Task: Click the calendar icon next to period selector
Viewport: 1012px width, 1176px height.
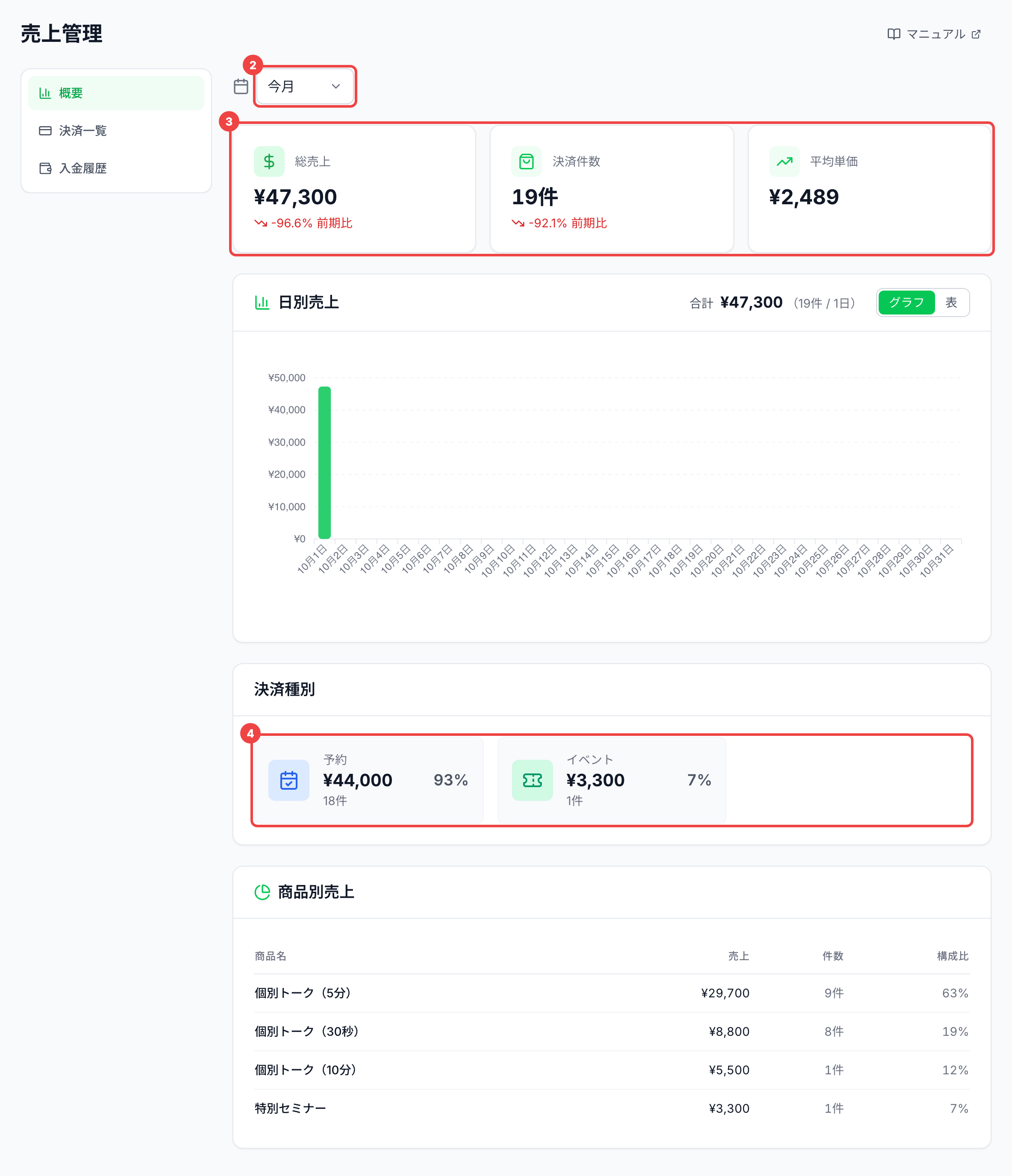Action: [241, 86]
